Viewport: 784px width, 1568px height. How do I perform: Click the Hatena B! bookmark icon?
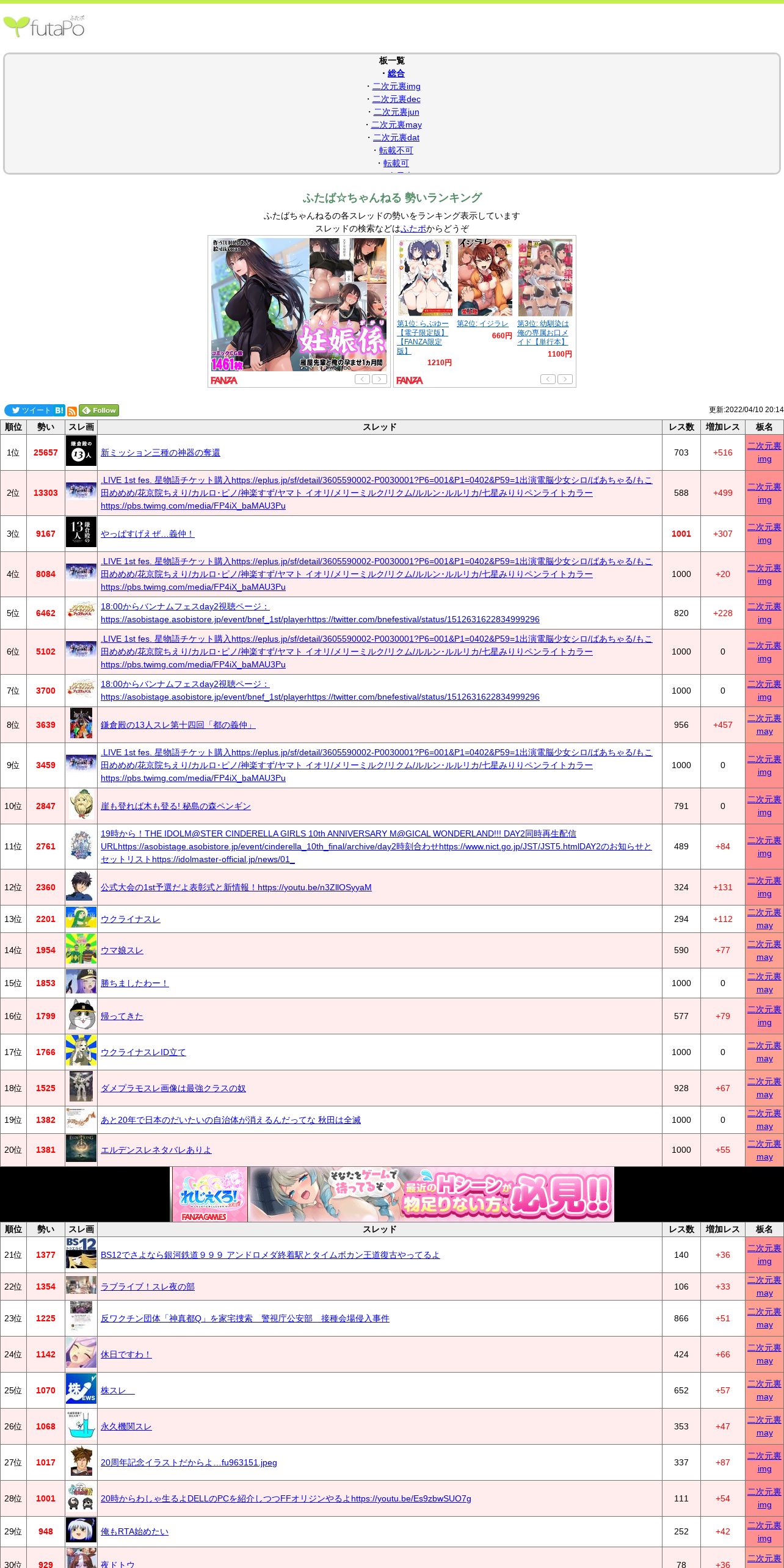point(59,410)
